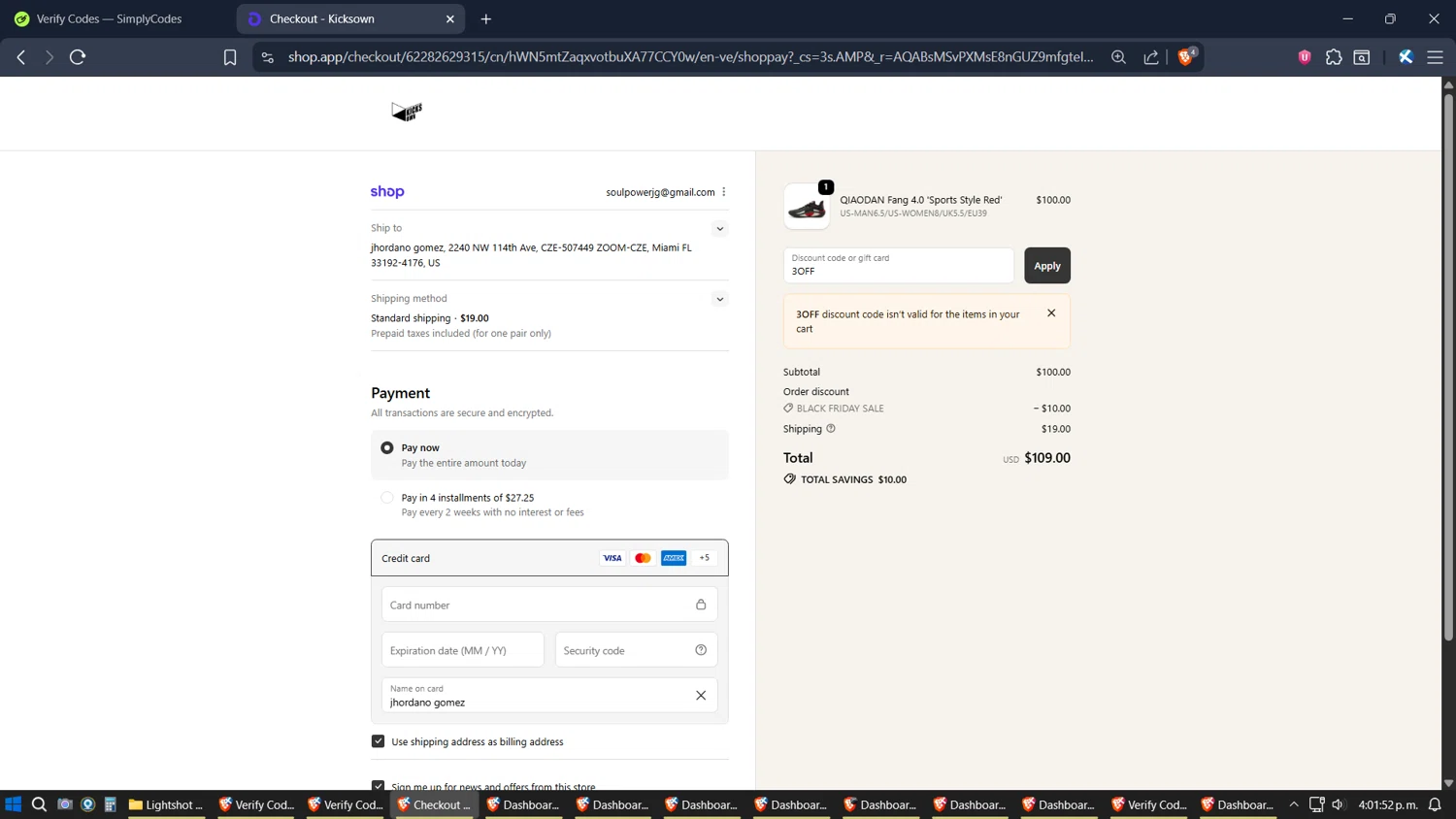Click the lock icon in card number field
1456x819 pixels.
(701, 605)
